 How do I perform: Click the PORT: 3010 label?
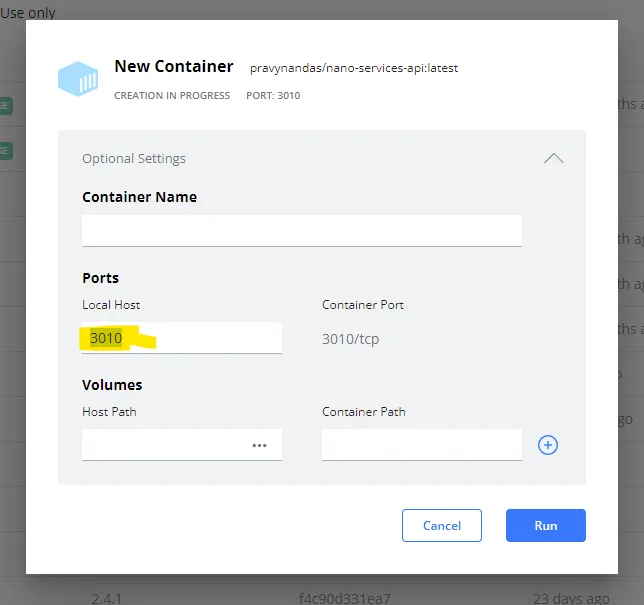click(273, 96)
